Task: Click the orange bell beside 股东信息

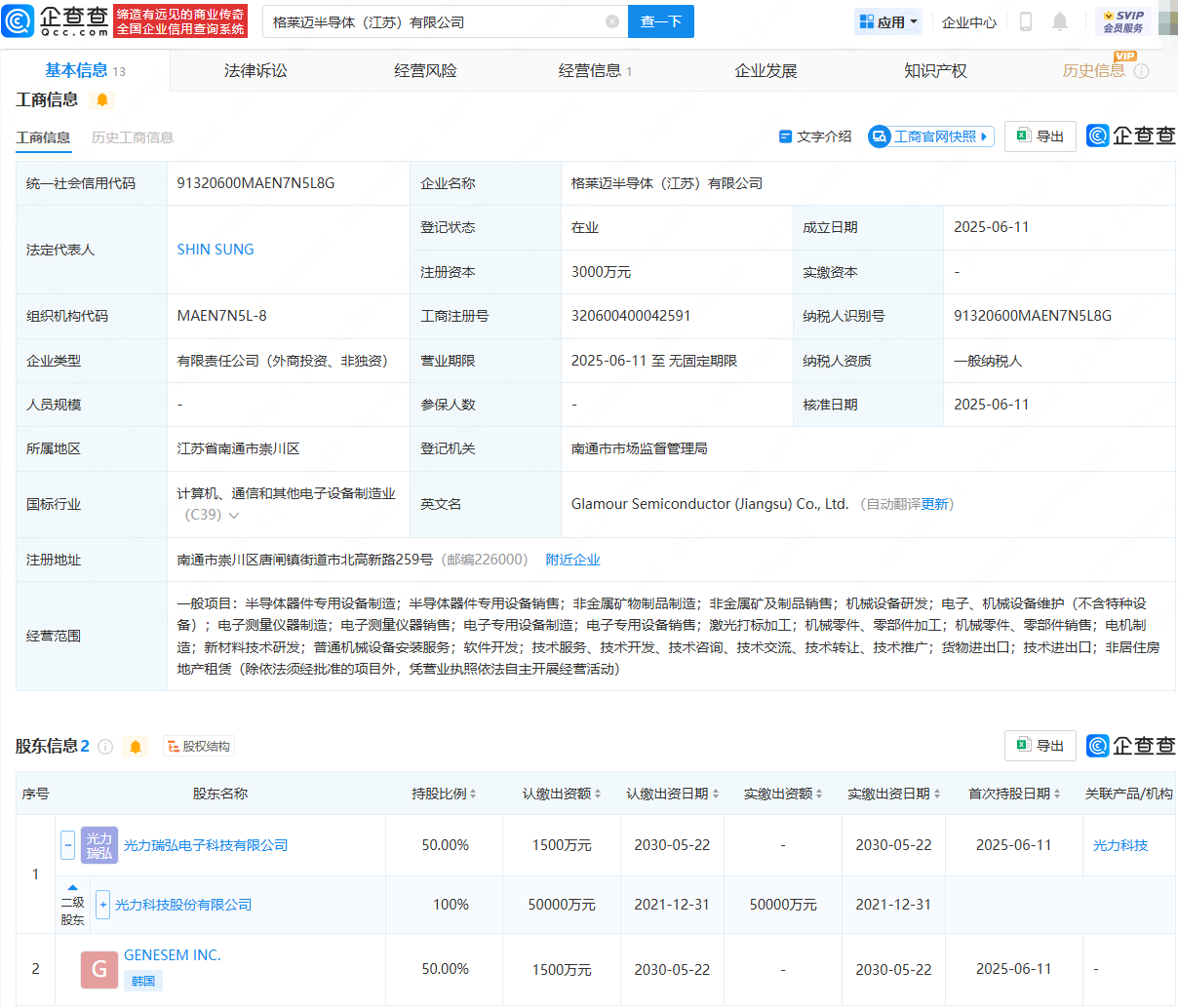Action: 136,747
